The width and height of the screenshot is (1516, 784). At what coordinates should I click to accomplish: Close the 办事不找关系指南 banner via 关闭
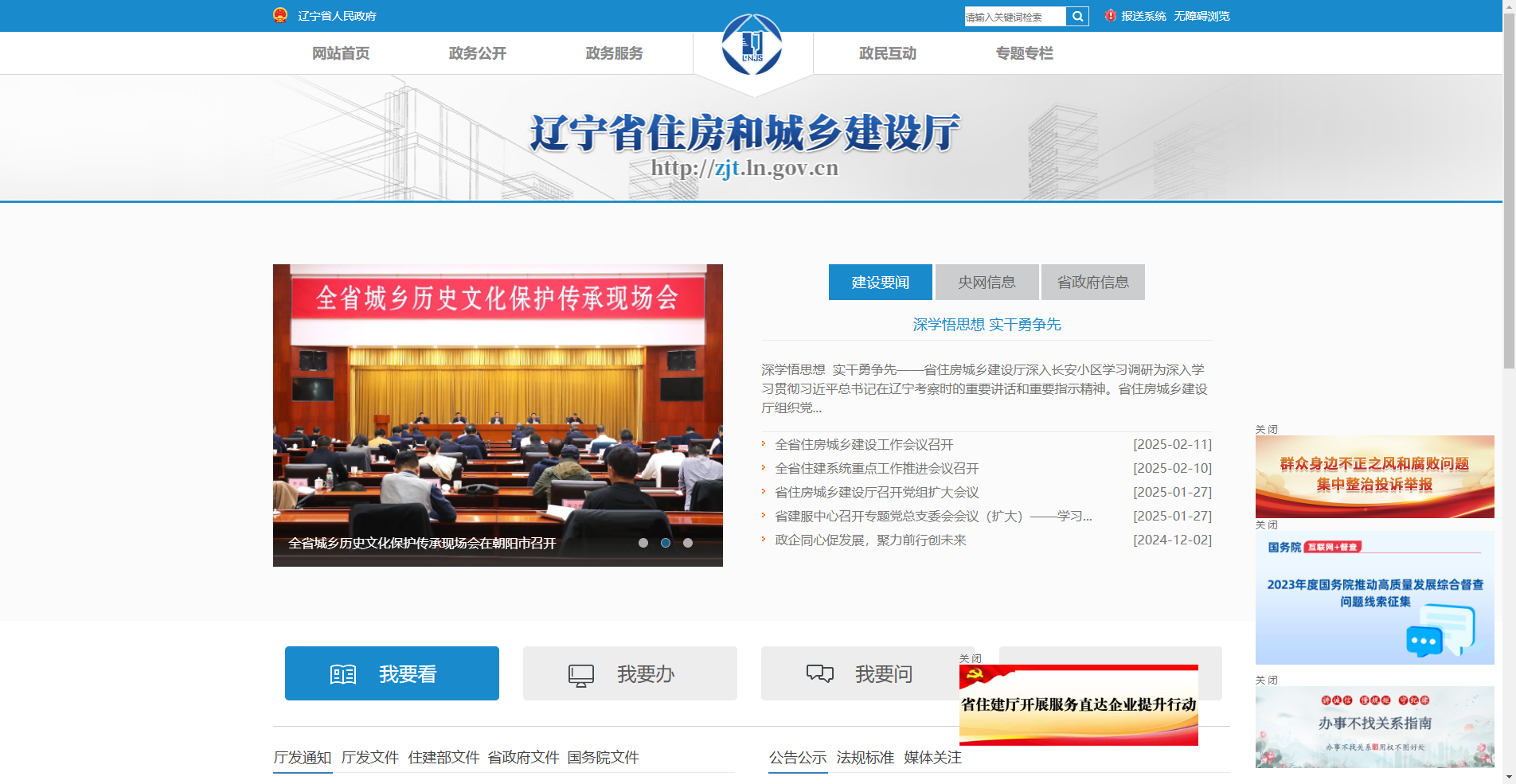coord(1266,680)
